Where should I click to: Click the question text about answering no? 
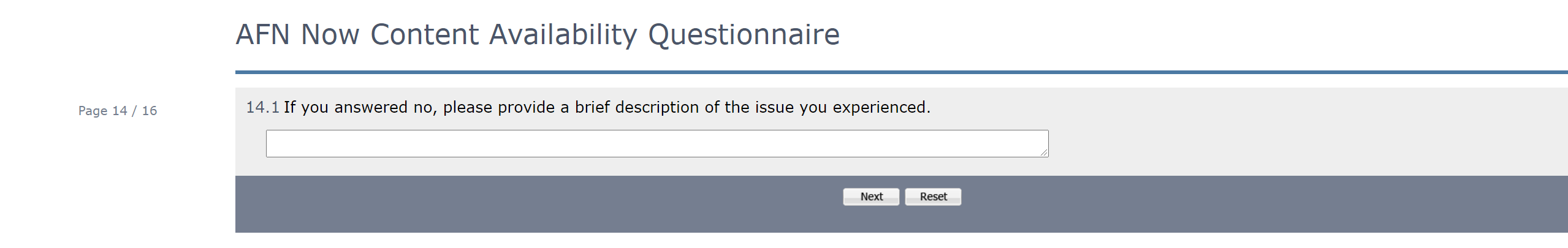click(607, 107)
